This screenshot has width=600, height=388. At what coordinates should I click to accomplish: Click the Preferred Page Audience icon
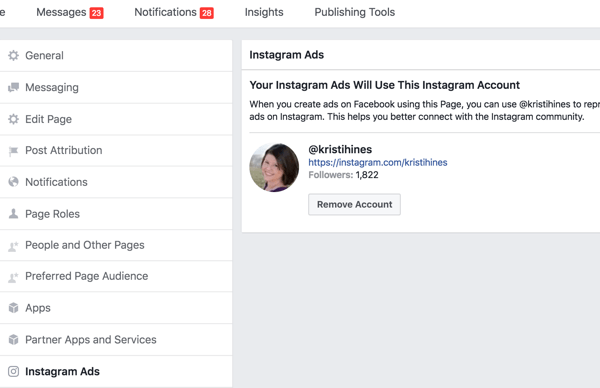coord(13,277)
